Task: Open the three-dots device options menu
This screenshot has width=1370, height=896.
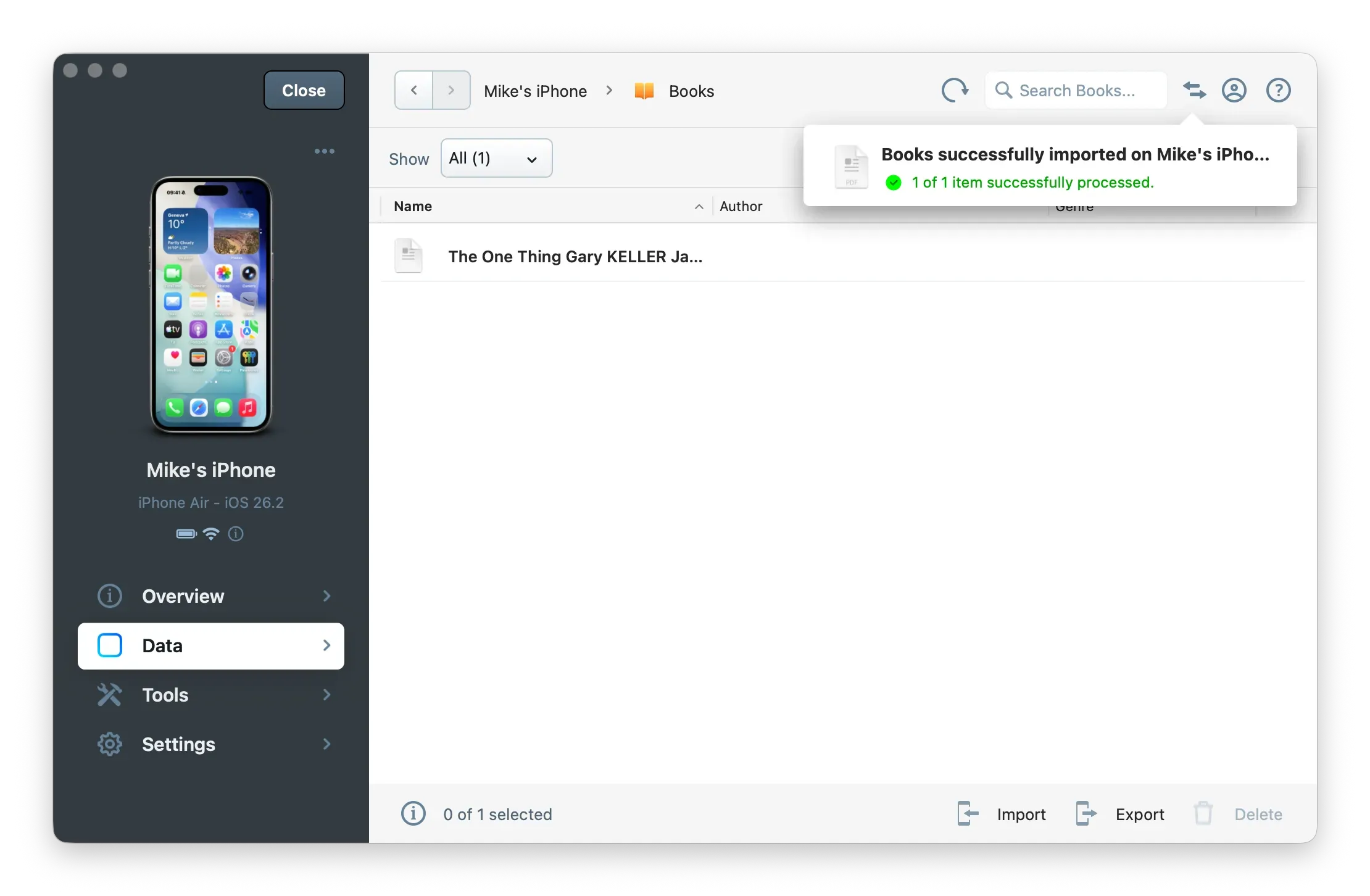Action: 325,151
